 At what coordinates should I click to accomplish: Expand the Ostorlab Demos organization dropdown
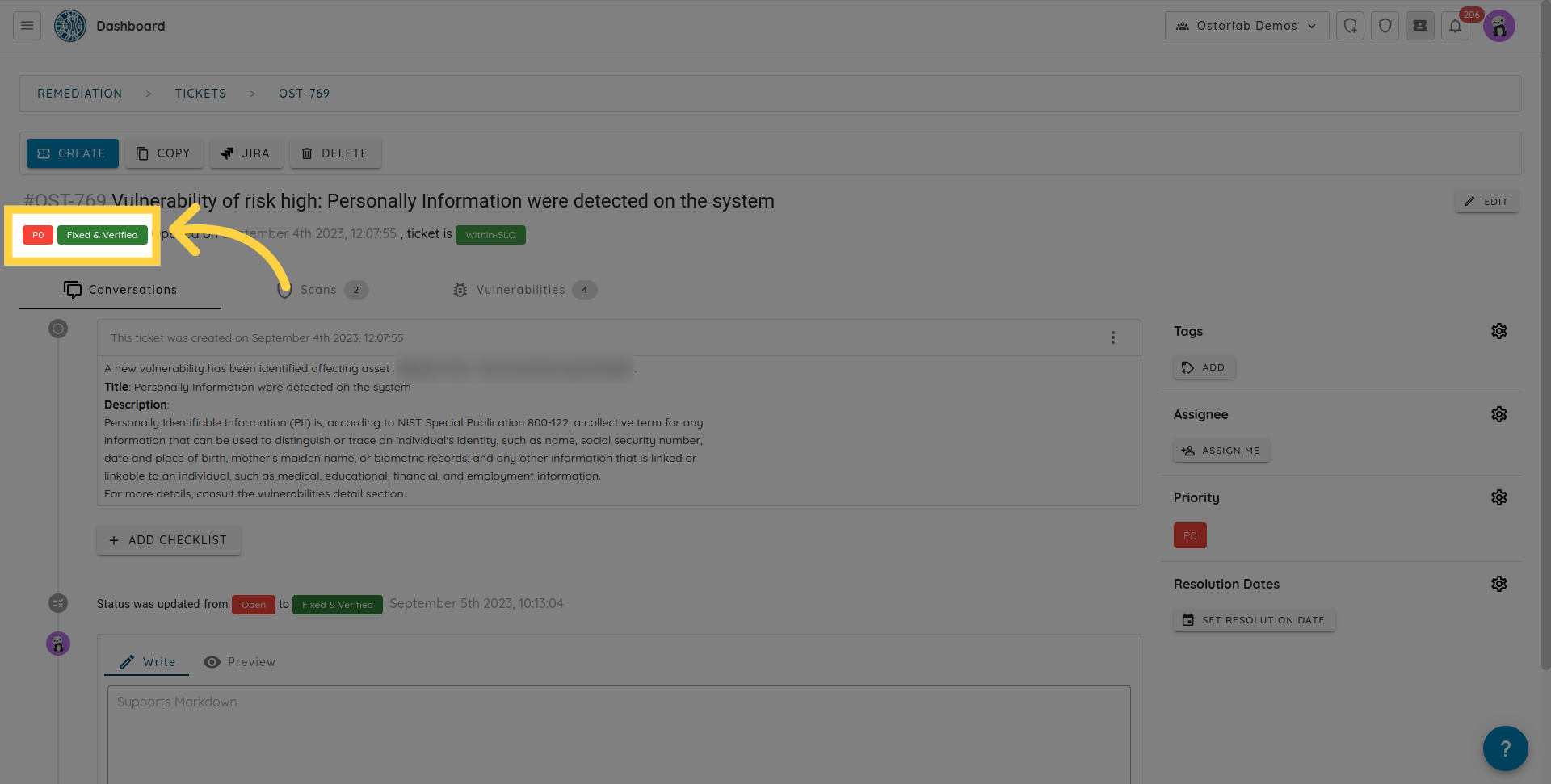tap(1246, 26)
